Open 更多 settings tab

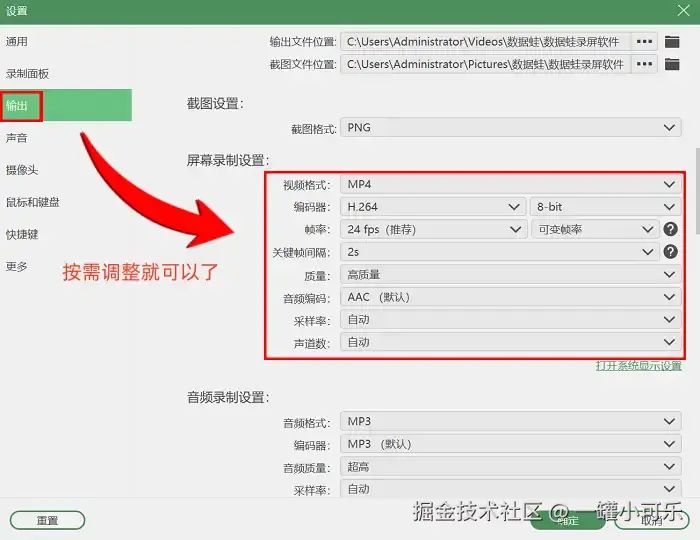[66, 266]
